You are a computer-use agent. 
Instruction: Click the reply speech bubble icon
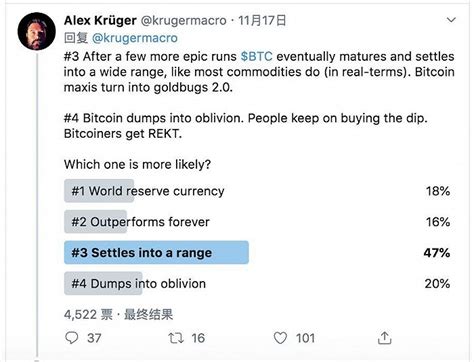(x=72, y=338)
